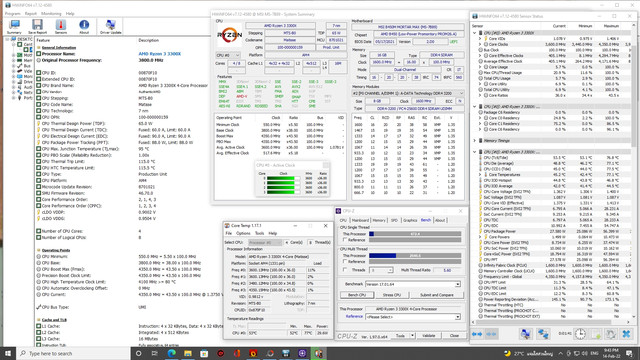
Task: Expand Core C0 Residency sensor row
Action: click(x=481, y=118)
